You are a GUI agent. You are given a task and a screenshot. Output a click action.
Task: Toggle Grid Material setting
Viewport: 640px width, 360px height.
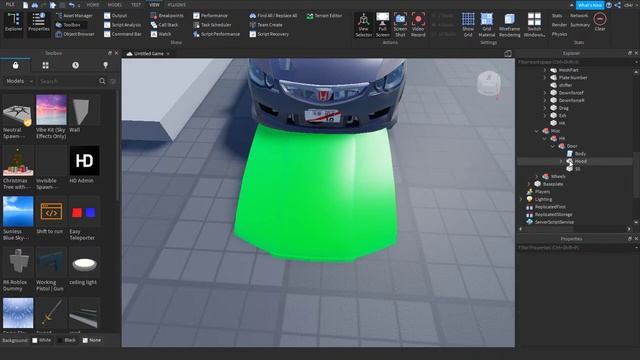tap(487, 25)
